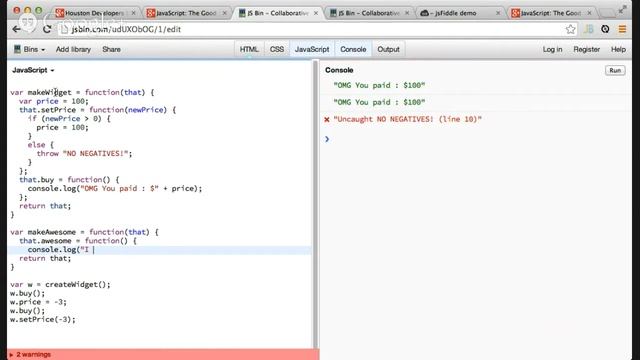
Task: Click the 'Console' panel heading
Action: [x=339, y=70]
